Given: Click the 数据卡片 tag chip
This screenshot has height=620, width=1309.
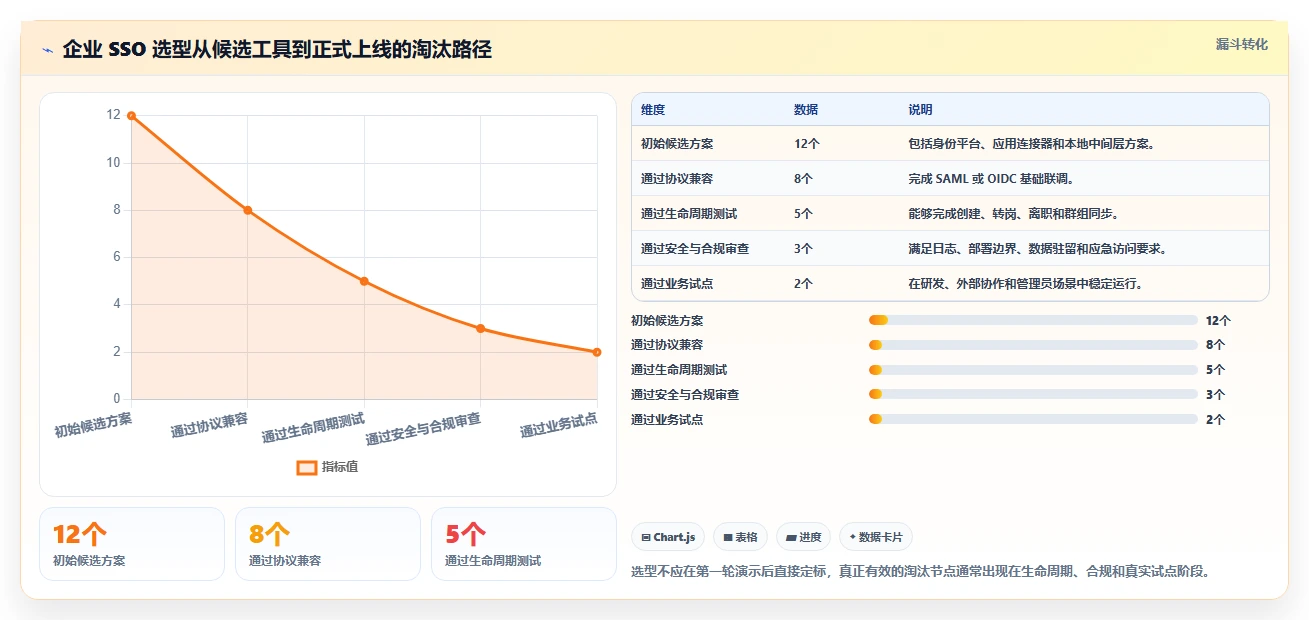Looking at the screenshot, I should coord(876,537).
